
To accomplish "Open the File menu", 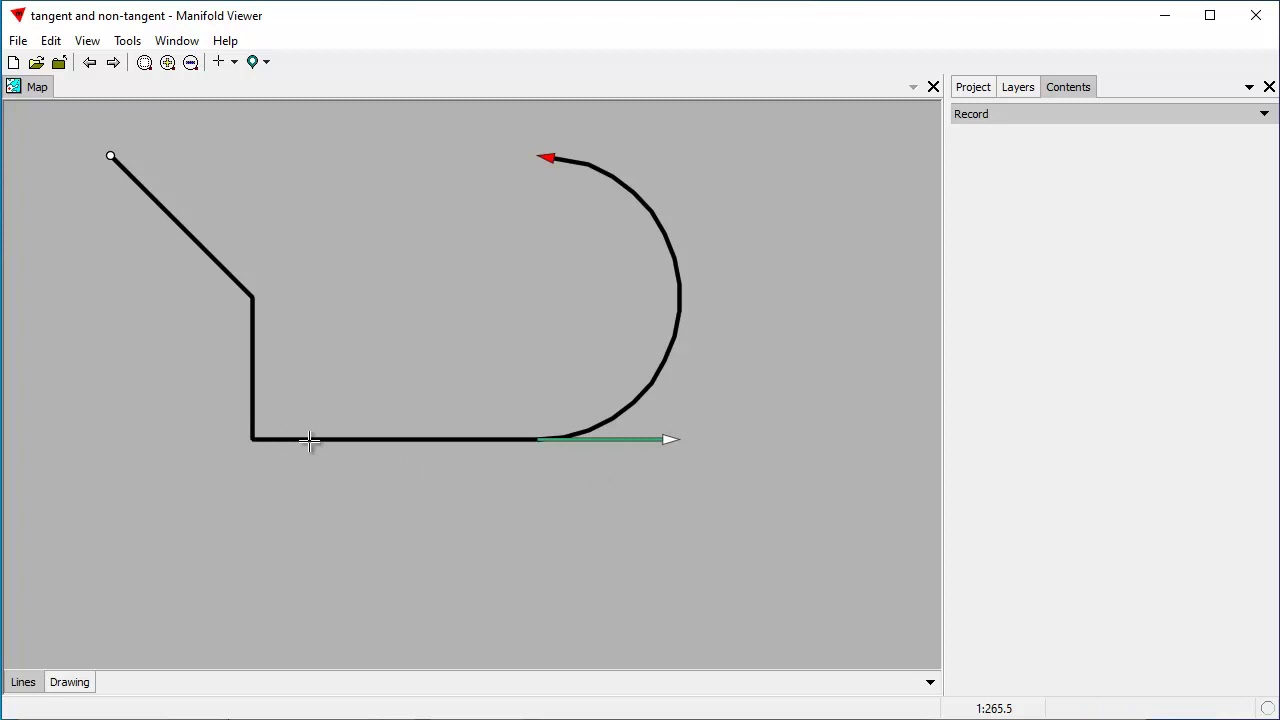I will [18, 41].
